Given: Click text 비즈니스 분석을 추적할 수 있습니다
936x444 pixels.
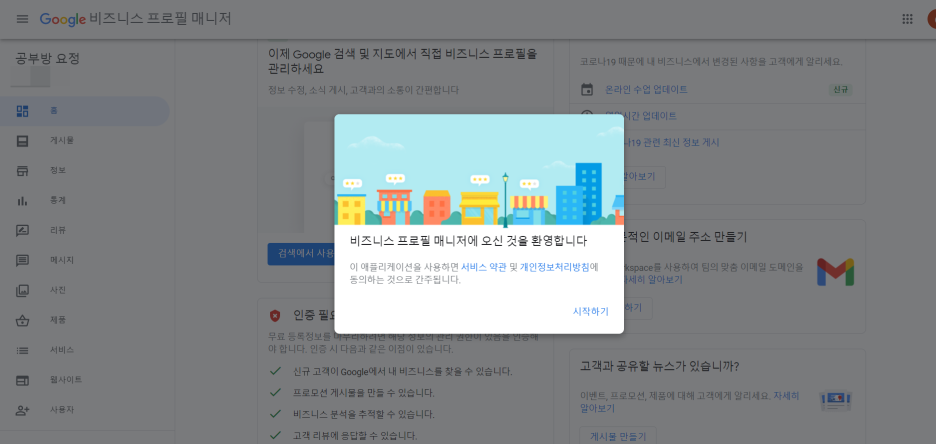Looking at the screenshot, I should tap(364, 414).
